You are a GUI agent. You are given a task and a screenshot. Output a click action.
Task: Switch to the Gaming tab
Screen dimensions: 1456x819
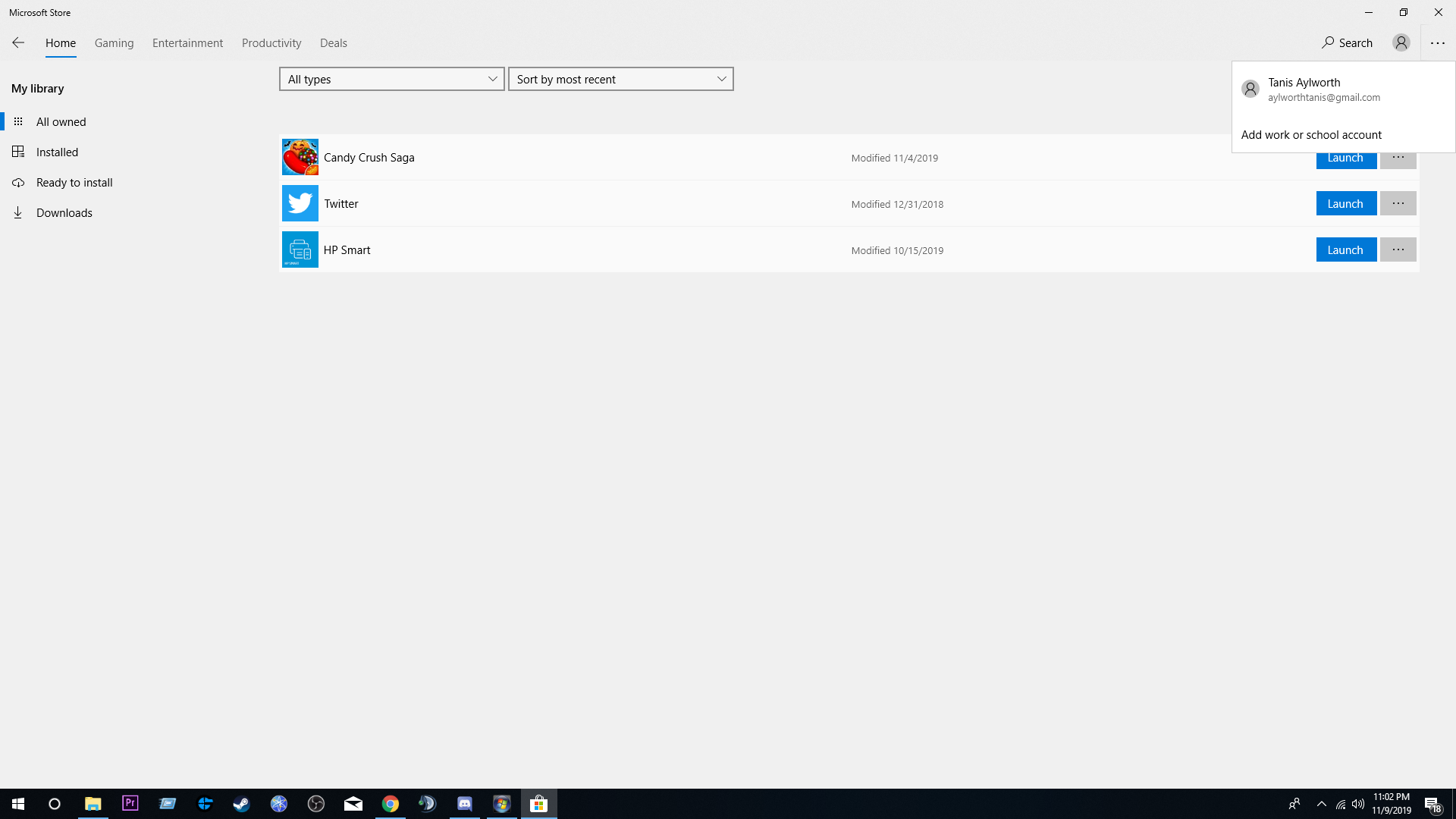[114, 42]
